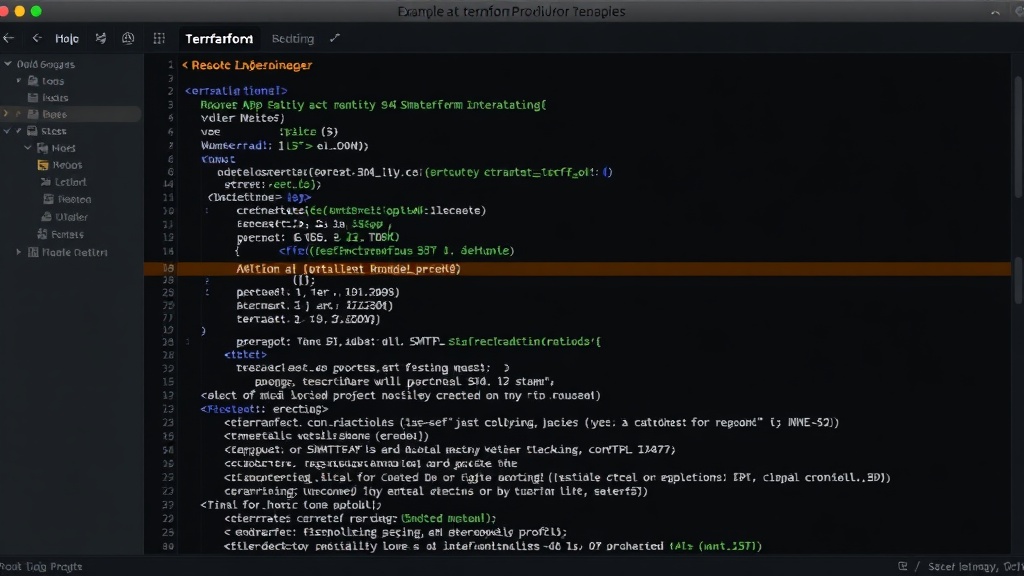Expand the Ftaote Dettirt folder chevron
The width and height of the screenshot is (1024, 576).
[19, 252]
